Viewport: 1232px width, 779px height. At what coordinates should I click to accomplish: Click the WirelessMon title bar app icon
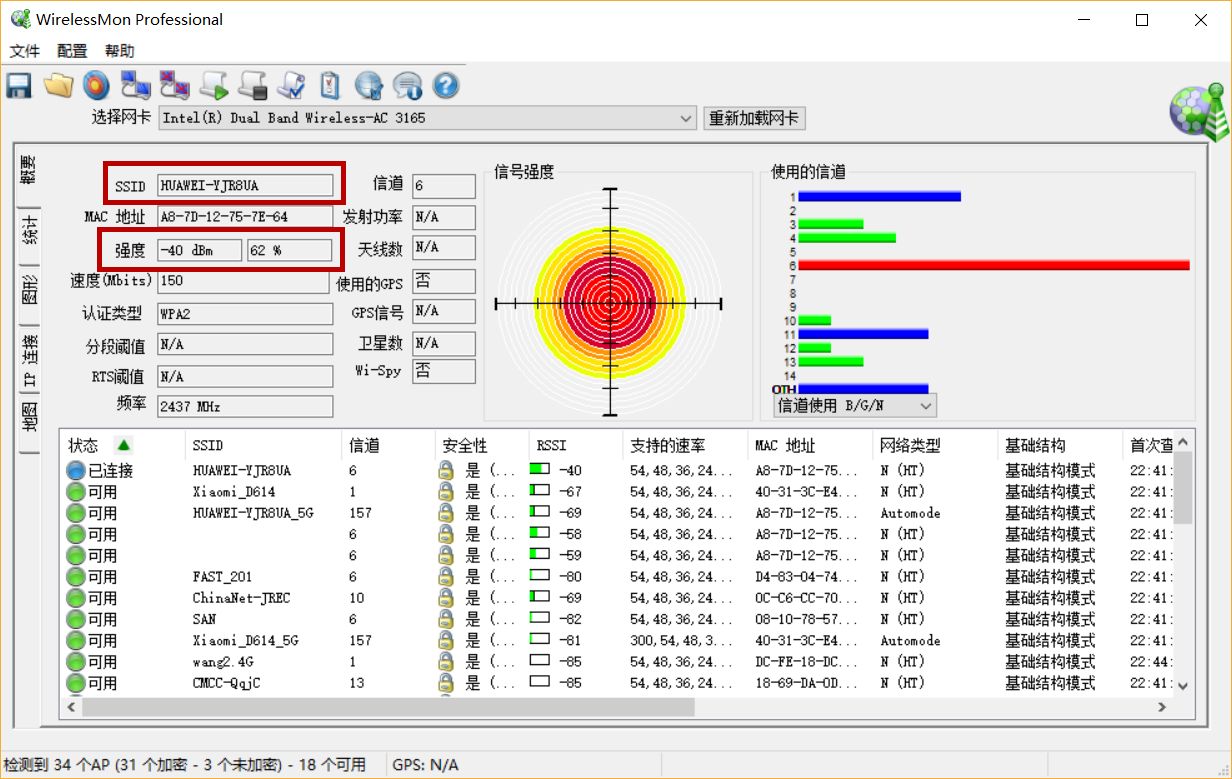[20, 19]
